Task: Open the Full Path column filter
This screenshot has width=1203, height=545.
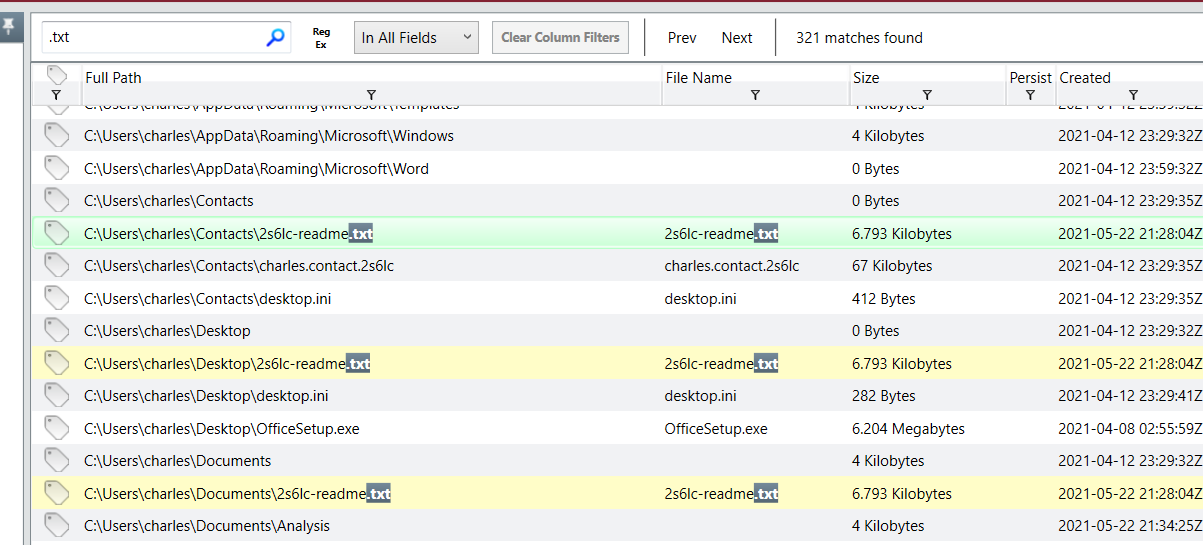Action: 371,95
